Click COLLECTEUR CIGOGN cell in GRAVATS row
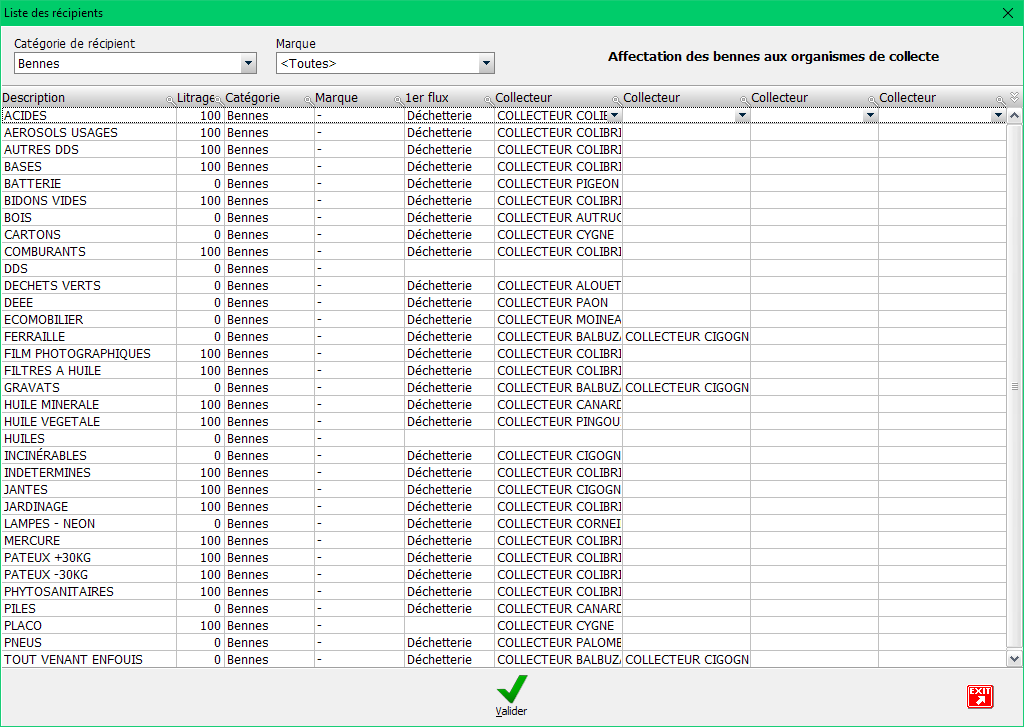1024x727 pixels. tap(686, 388)
